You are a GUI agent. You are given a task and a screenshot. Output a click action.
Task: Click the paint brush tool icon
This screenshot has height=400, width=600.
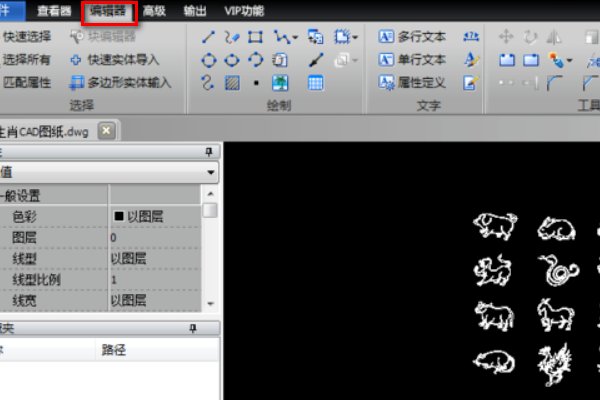click(x=556, y=60)
